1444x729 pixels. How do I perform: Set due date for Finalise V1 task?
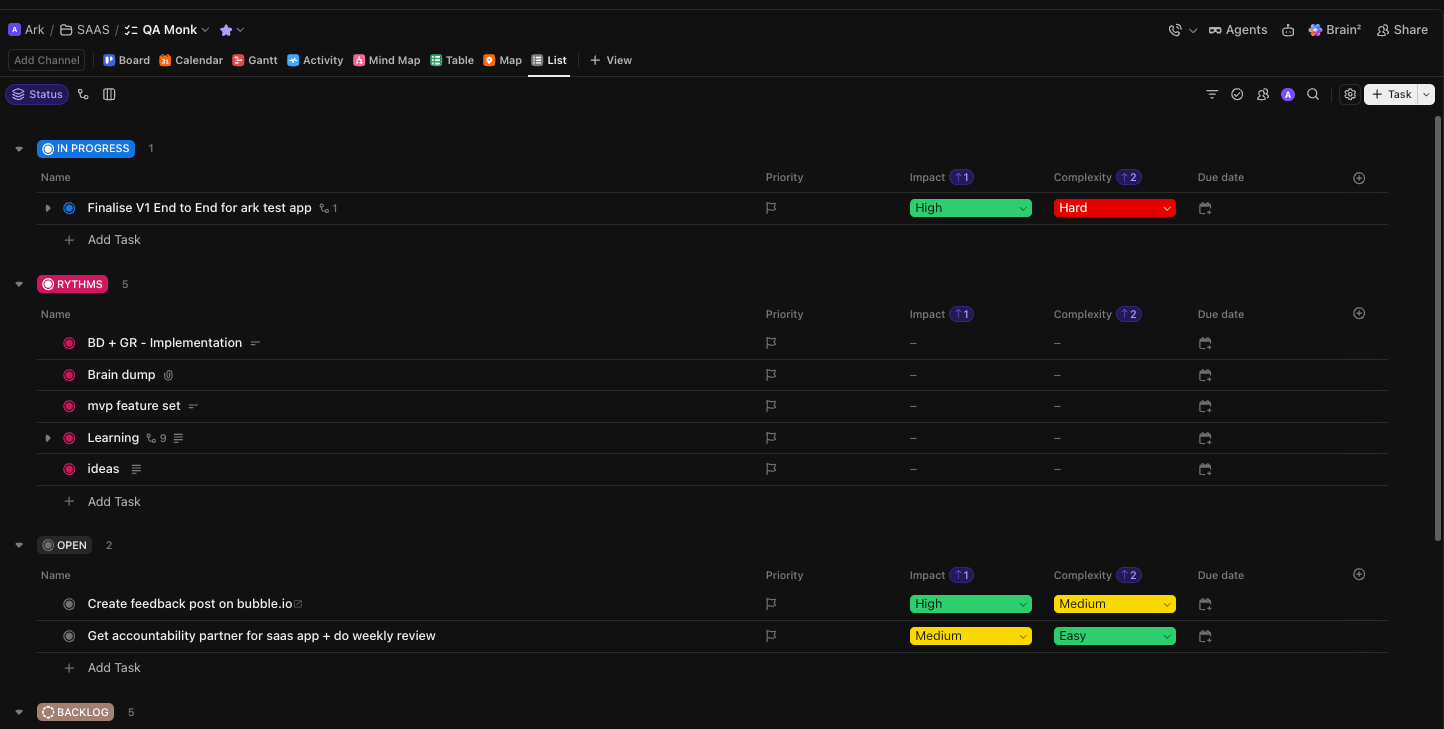point(1205,208)
